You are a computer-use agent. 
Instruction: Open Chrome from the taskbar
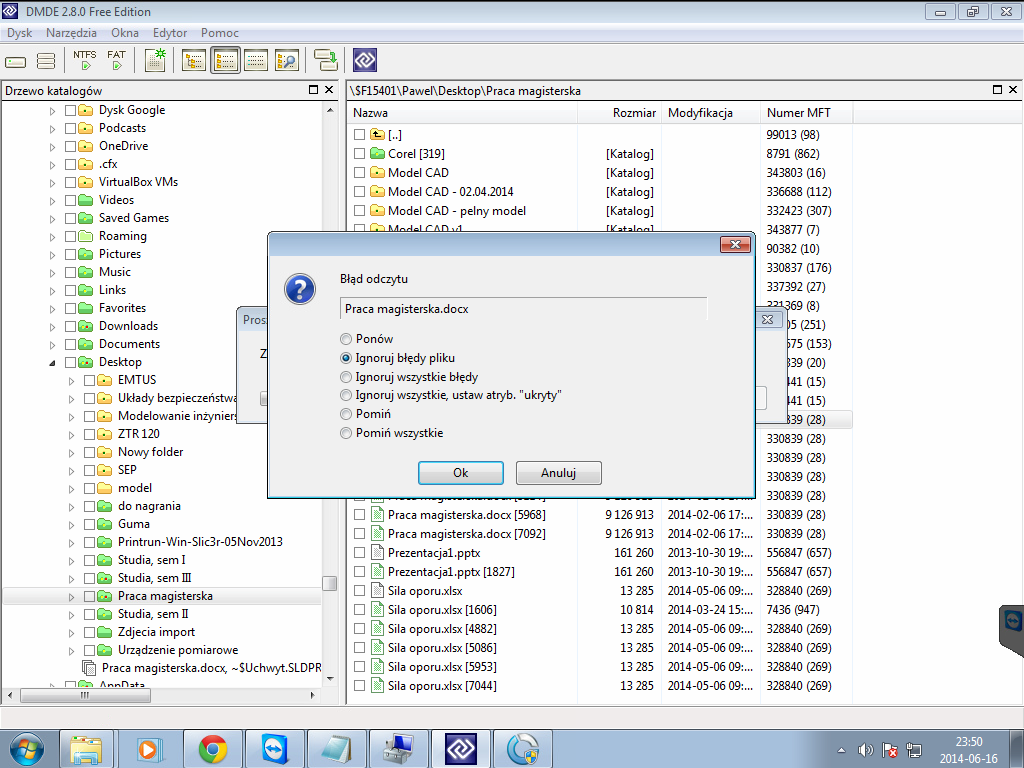click(213, 749)
